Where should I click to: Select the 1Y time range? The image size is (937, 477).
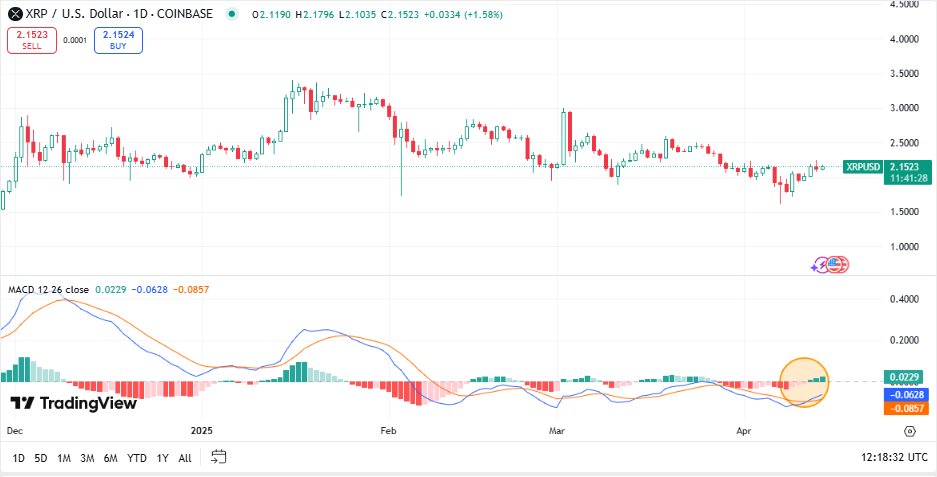(x=162, y=458)
